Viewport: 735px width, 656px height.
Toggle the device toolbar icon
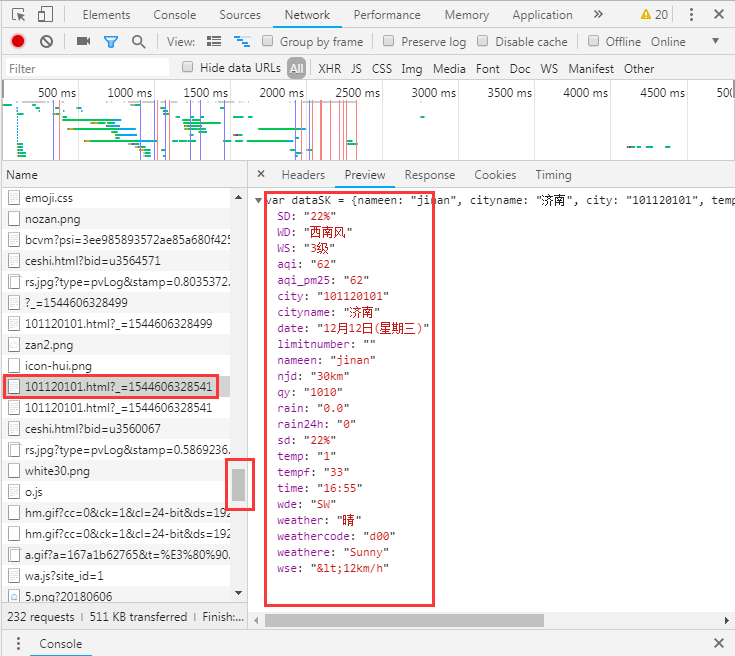(45, 15)
